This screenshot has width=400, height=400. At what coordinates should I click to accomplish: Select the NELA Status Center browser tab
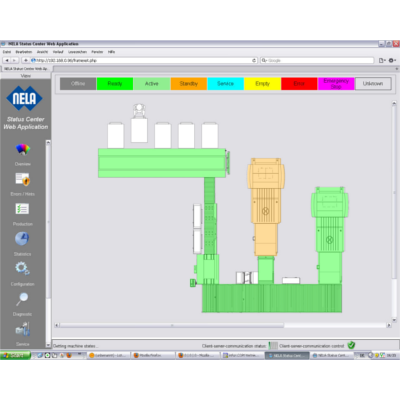[x=26, y=69]
